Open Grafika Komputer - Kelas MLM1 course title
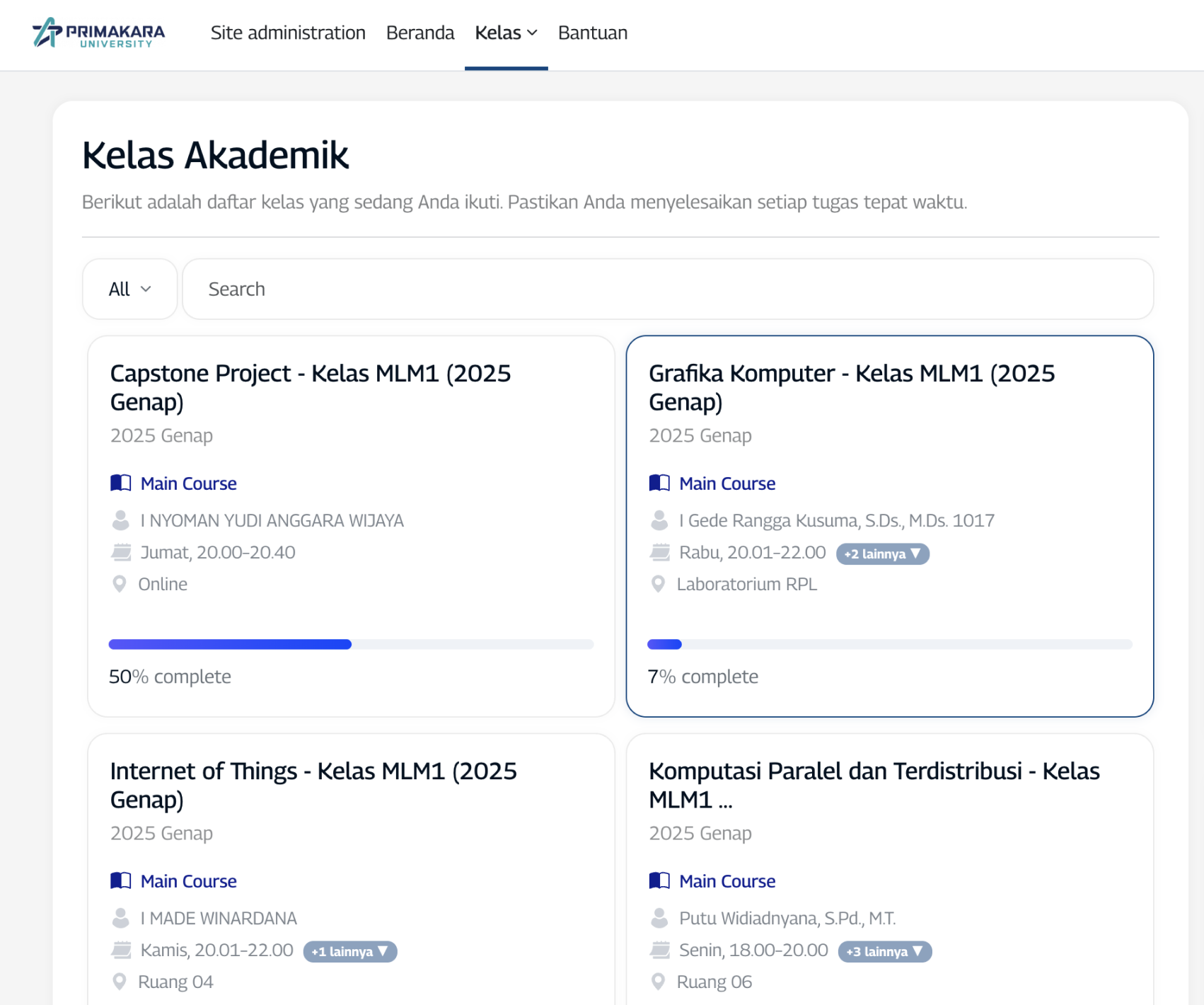 [852, 387]
